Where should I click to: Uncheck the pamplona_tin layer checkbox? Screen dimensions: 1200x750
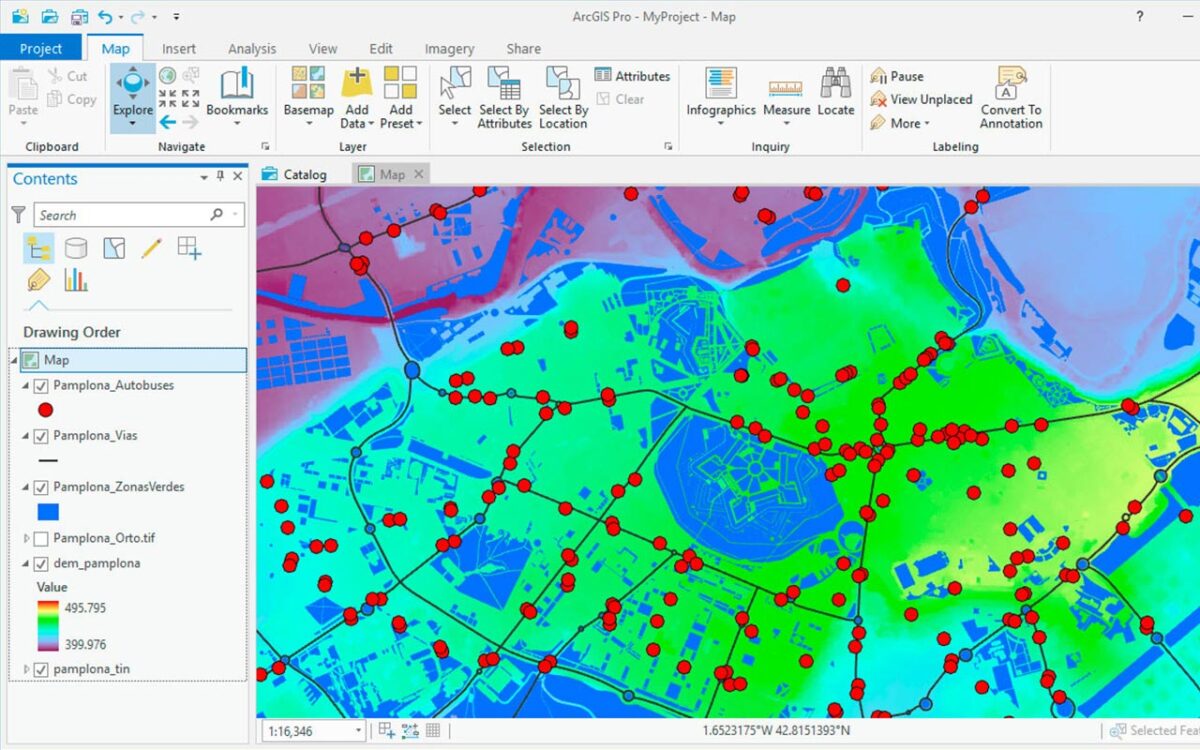(x=41, y=669)
